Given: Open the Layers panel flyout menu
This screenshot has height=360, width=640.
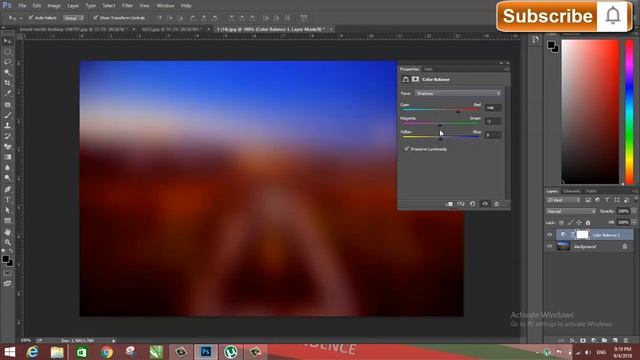Looking at the screenshot, I should click(x=636, y=191).
